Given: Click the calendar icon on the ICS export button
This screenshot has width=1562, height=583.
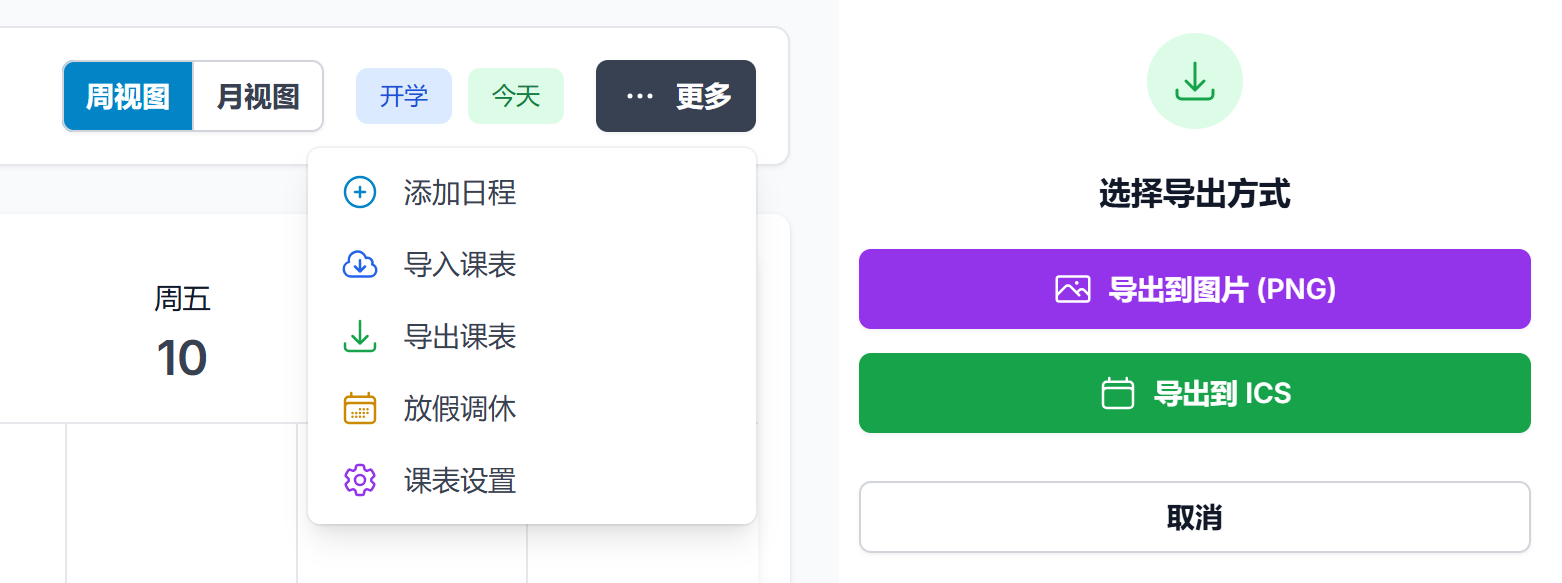Looking at the screenshot, I should coord(1118,393).
